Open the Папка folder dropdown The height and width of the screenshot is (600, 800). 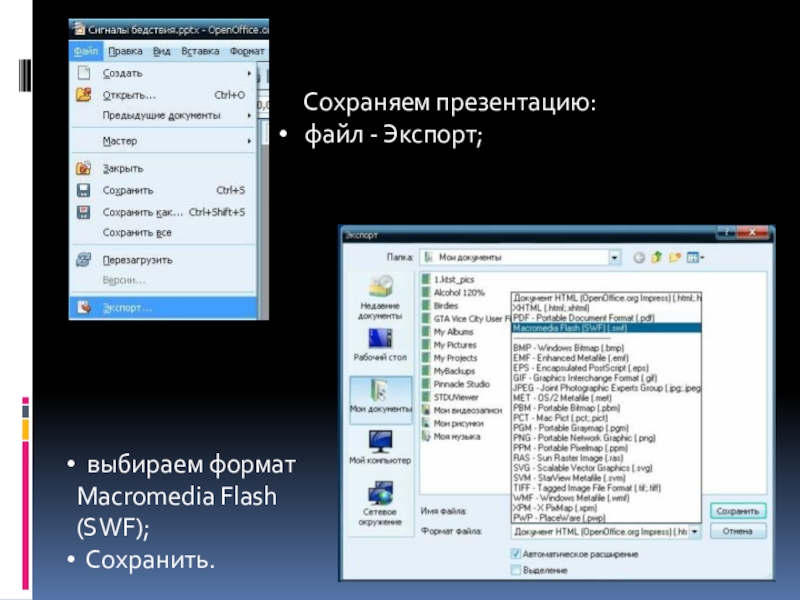tap(614, 258)
